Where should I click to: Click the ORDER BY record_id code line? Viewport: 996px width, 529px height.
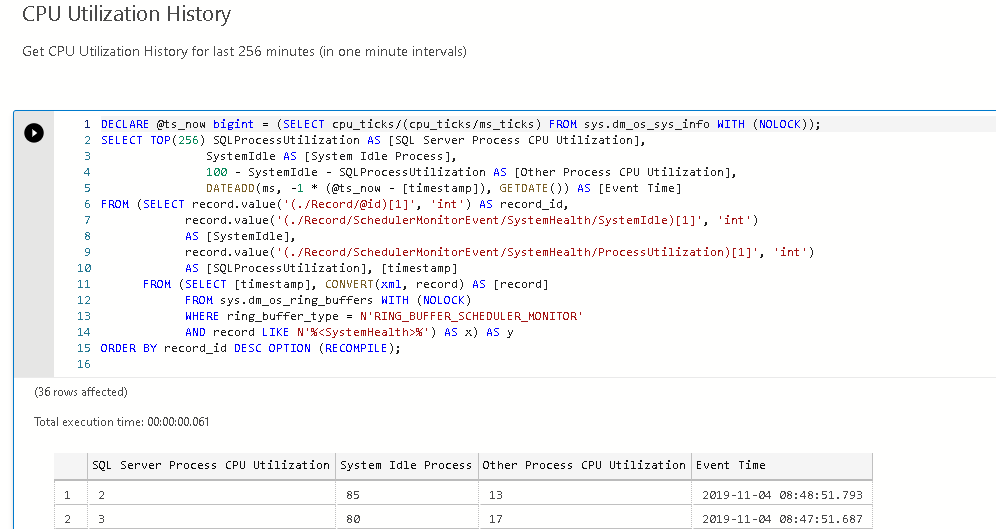coord(250,348)
